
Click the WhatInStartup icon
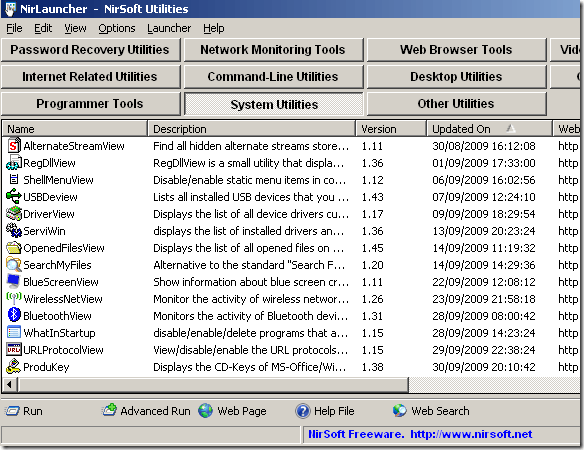coord(14,332)
